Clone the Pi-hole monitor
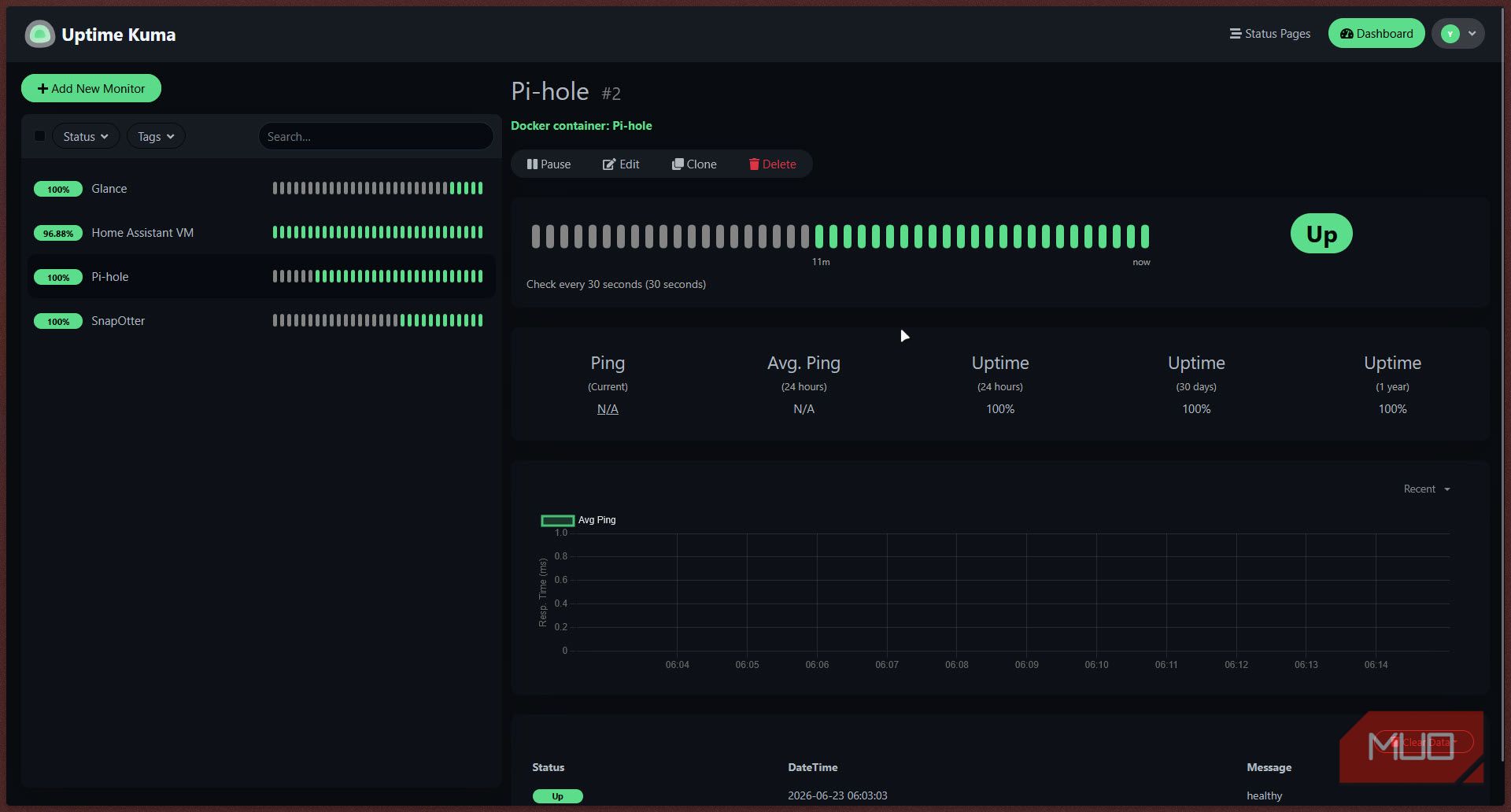The height and width of the screenshot is (812, 1511). click(x=694, y=164)
